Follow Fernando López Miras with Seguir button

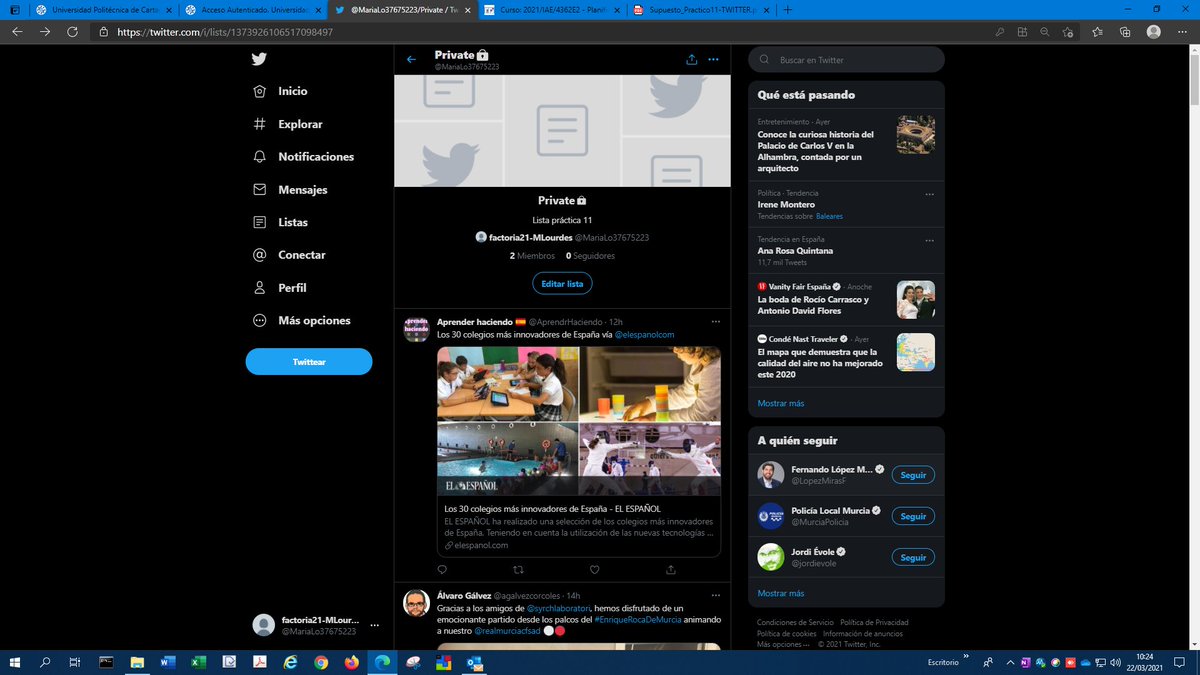click(x=913, y=475)
